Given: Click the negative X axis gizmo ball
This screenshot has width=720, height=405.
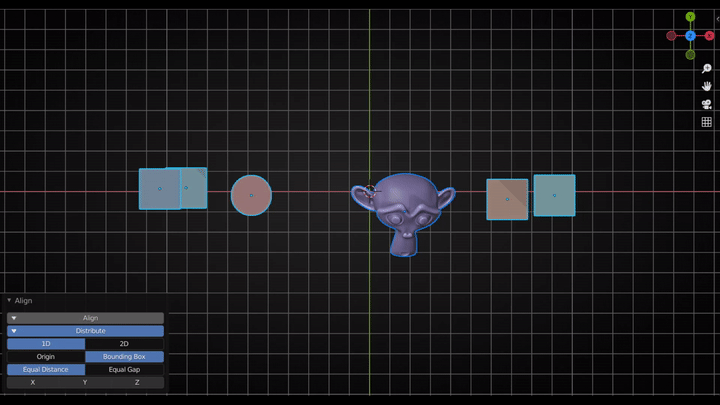Looking at the screenshot, I should pos(671,36).
